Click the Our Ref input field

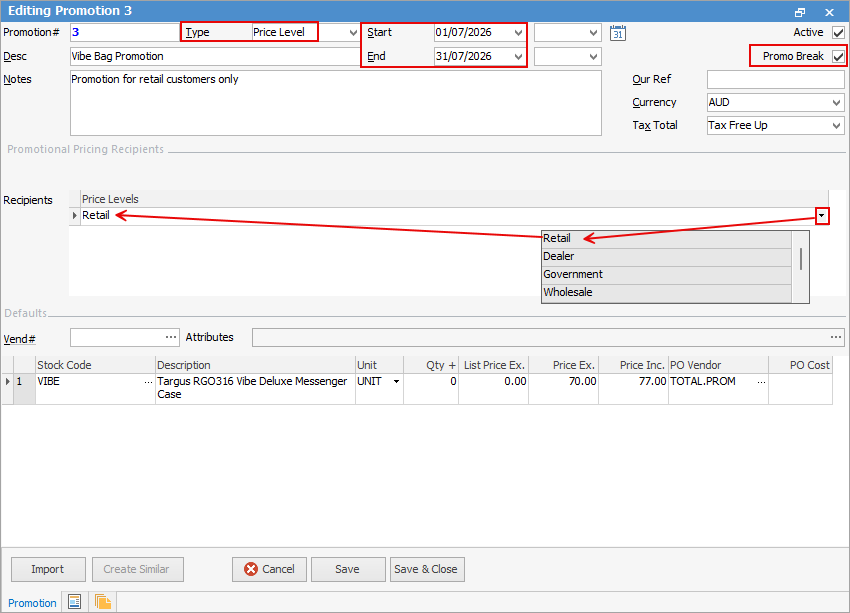pos(775,80)
